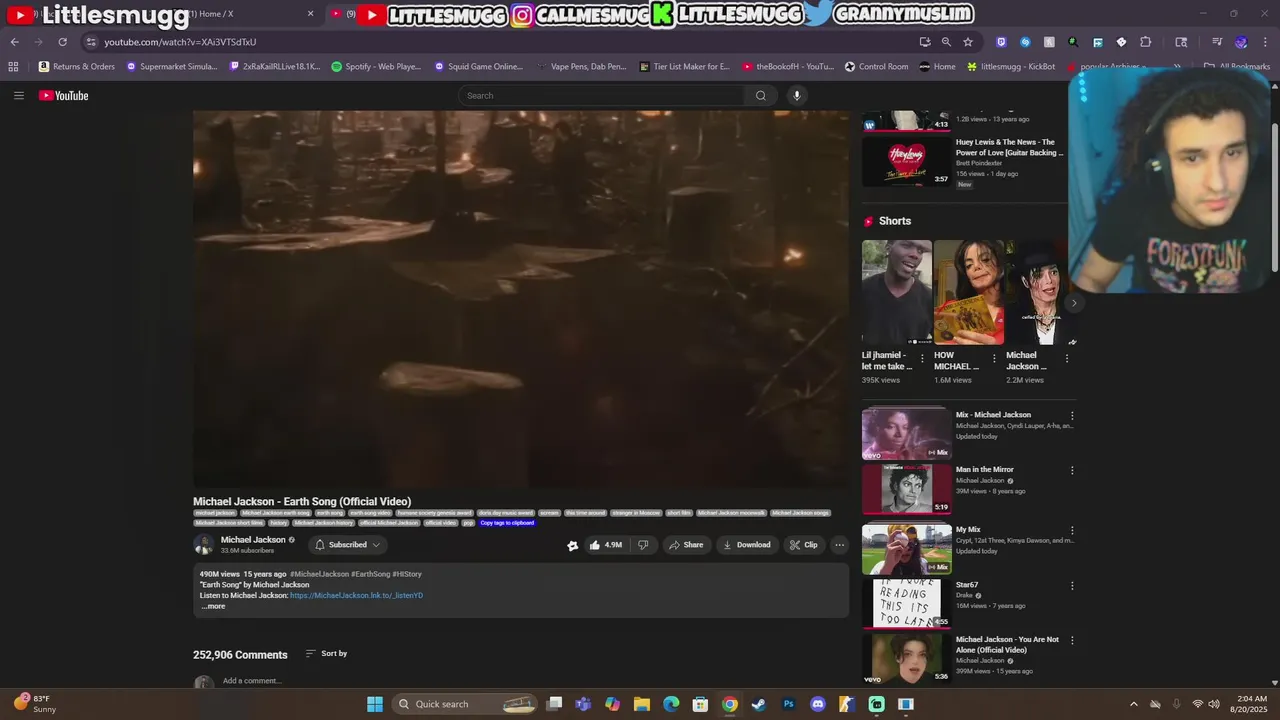
Task: Open the Squid Game Online bookmark
Action: 479,67
